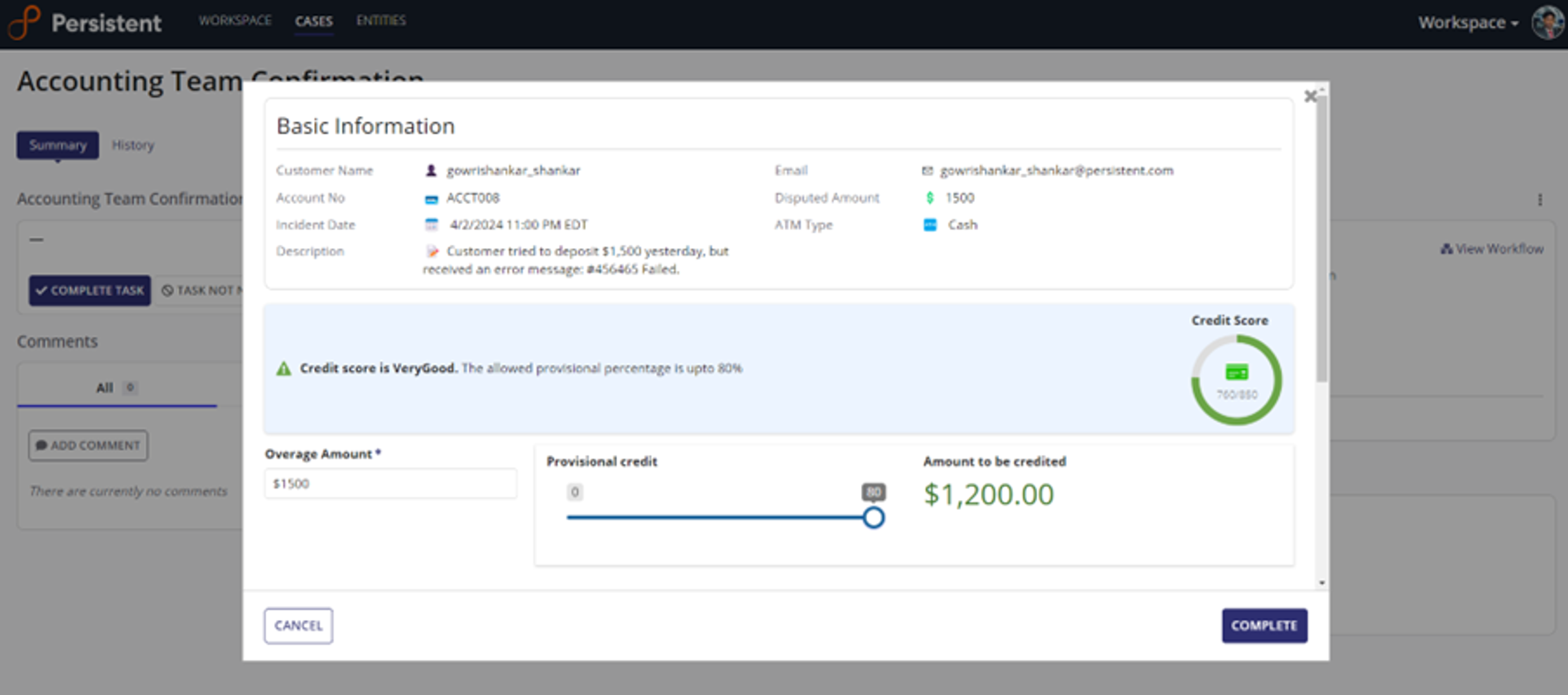Click the incident date 4/2/2024 value

519,225
